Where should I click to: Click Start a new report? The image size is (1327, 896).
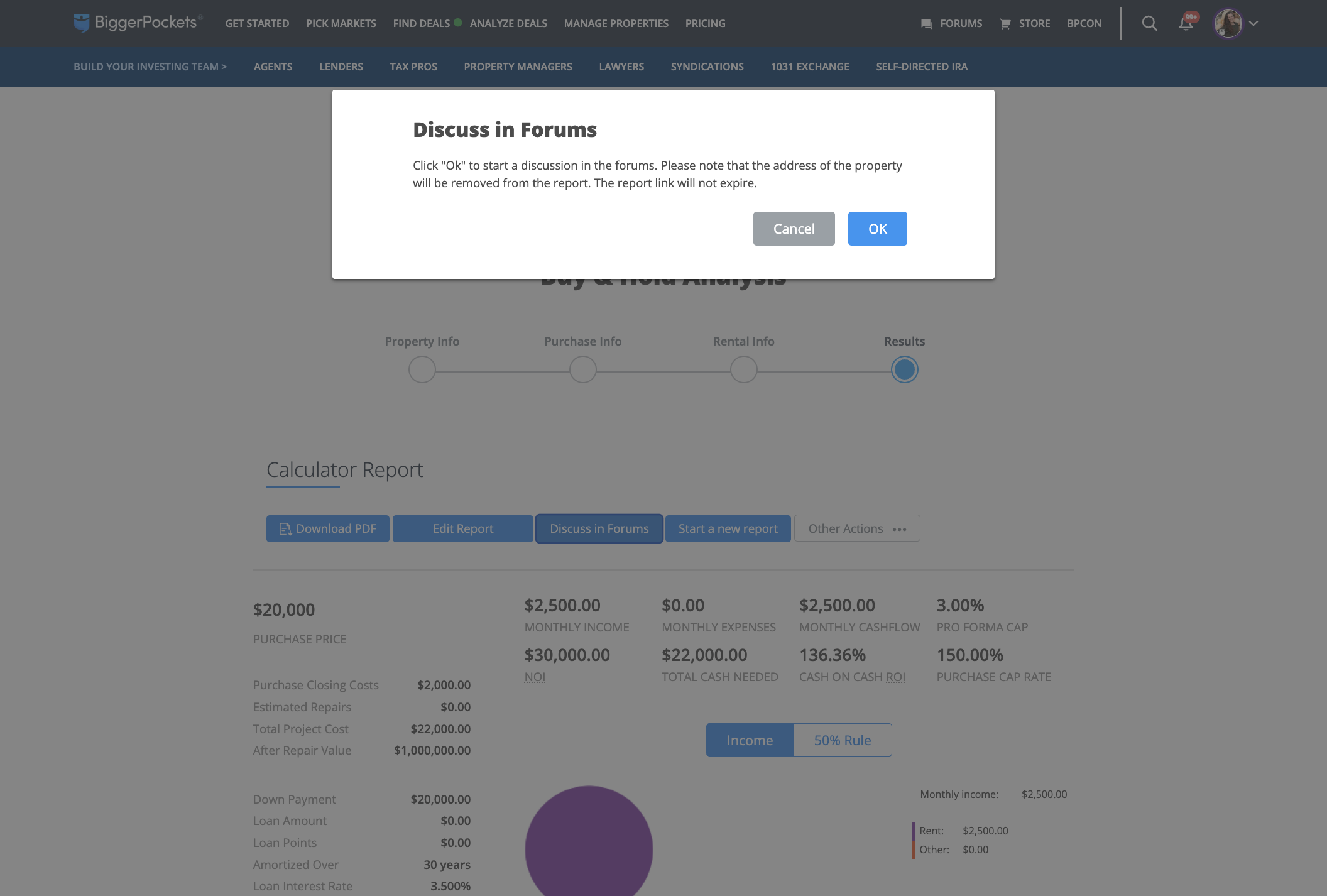click(x=728, y=528)
